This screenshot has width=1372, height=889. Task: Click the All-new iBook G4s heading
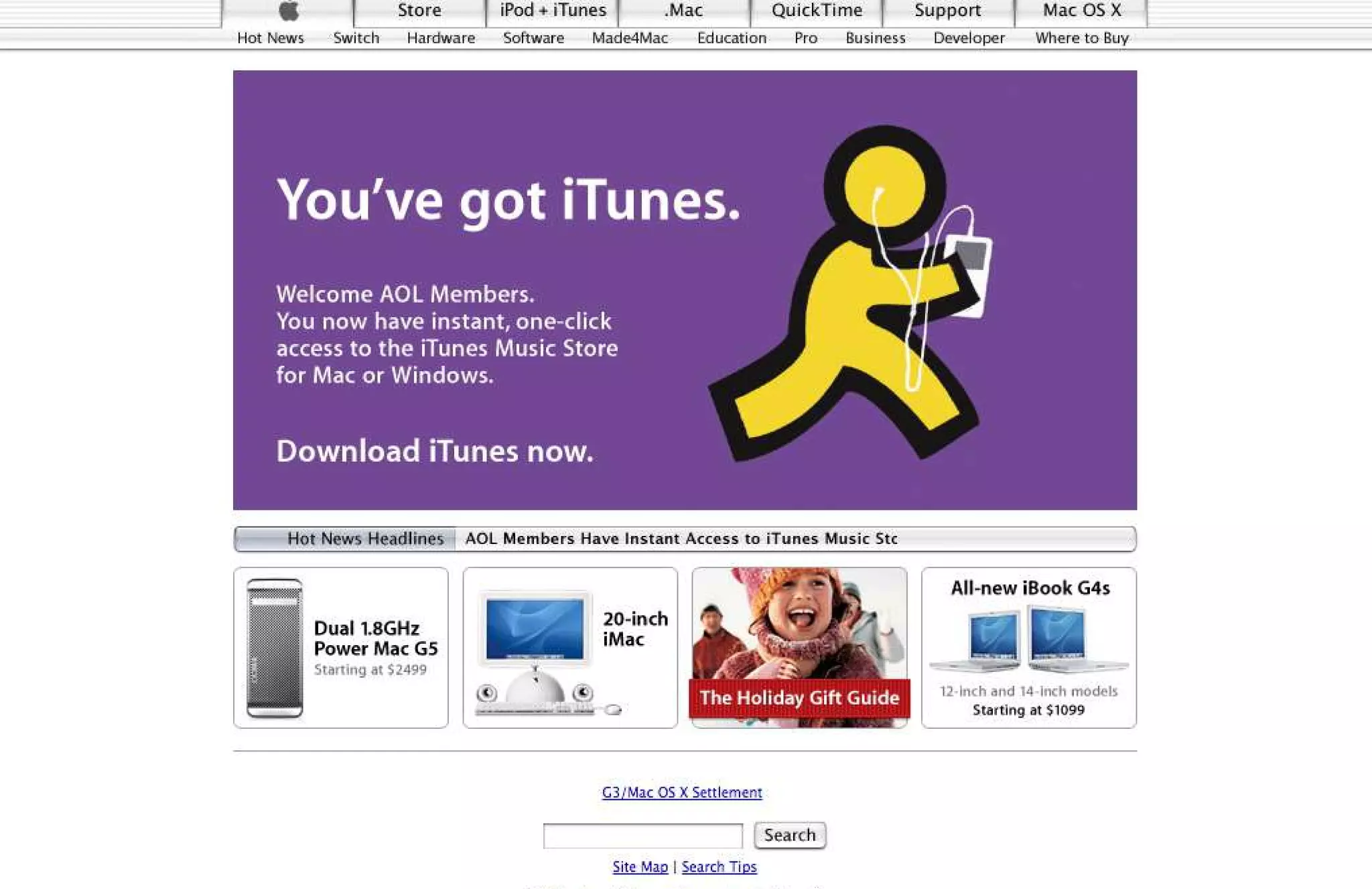pos(1030,588)
